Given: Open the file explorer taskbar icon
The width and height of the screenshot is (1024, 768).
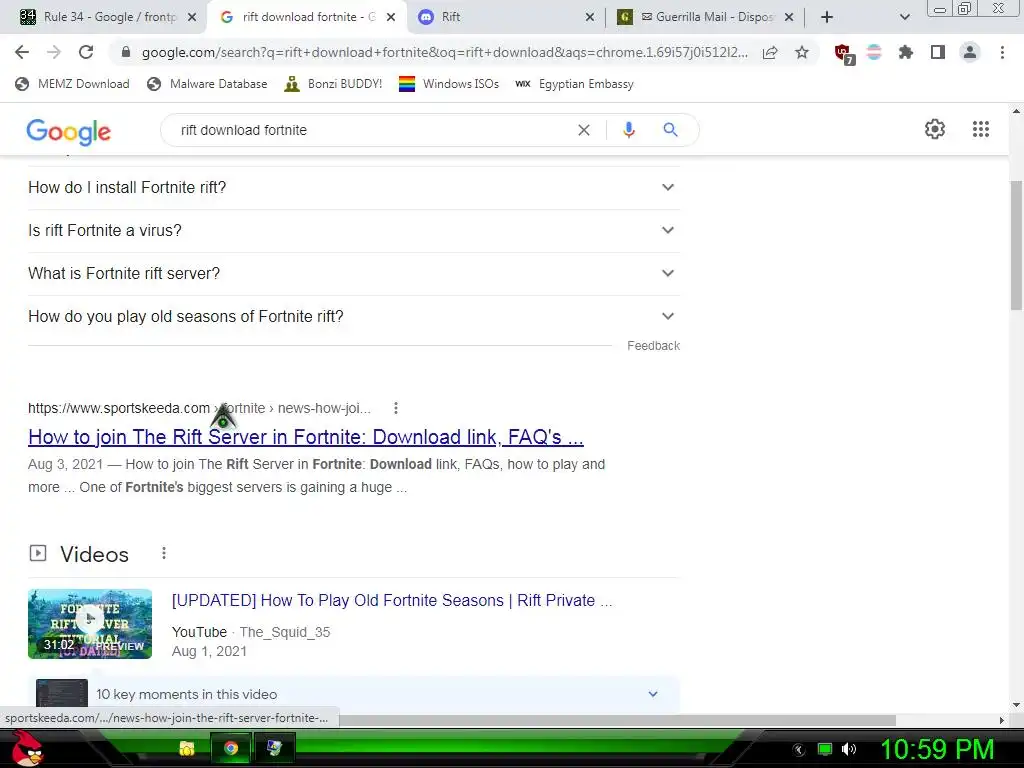Looking at the screenshot, I should pyautogui.click(x=187, y=748).
